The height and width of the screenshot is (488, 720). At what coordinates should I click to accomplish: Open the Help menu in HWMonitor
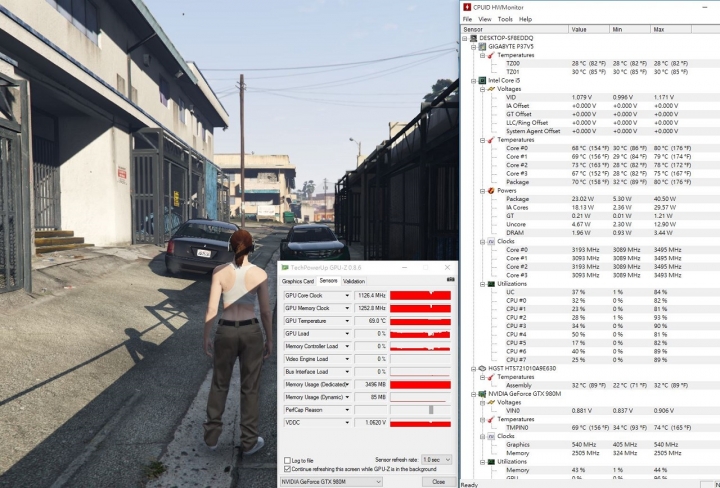click(525, 19)
